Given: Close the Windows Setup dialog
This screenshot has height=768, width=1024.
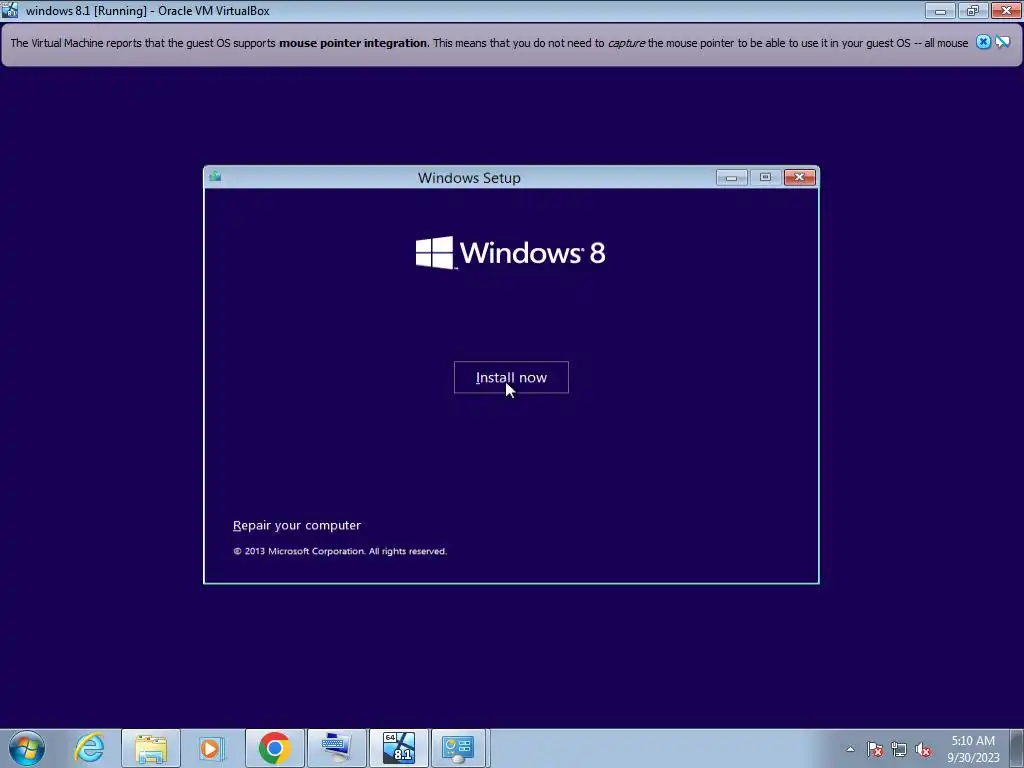Looking at the screenshot, I should (799, 177).
